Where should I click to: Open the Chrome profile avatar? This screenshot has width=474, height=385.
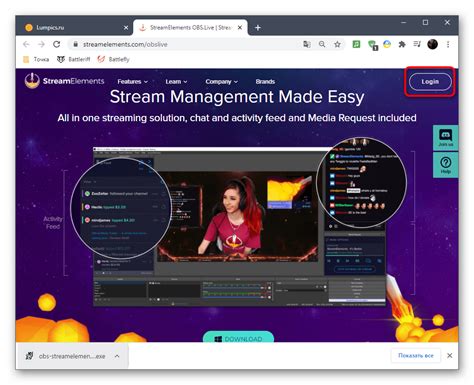432,44
